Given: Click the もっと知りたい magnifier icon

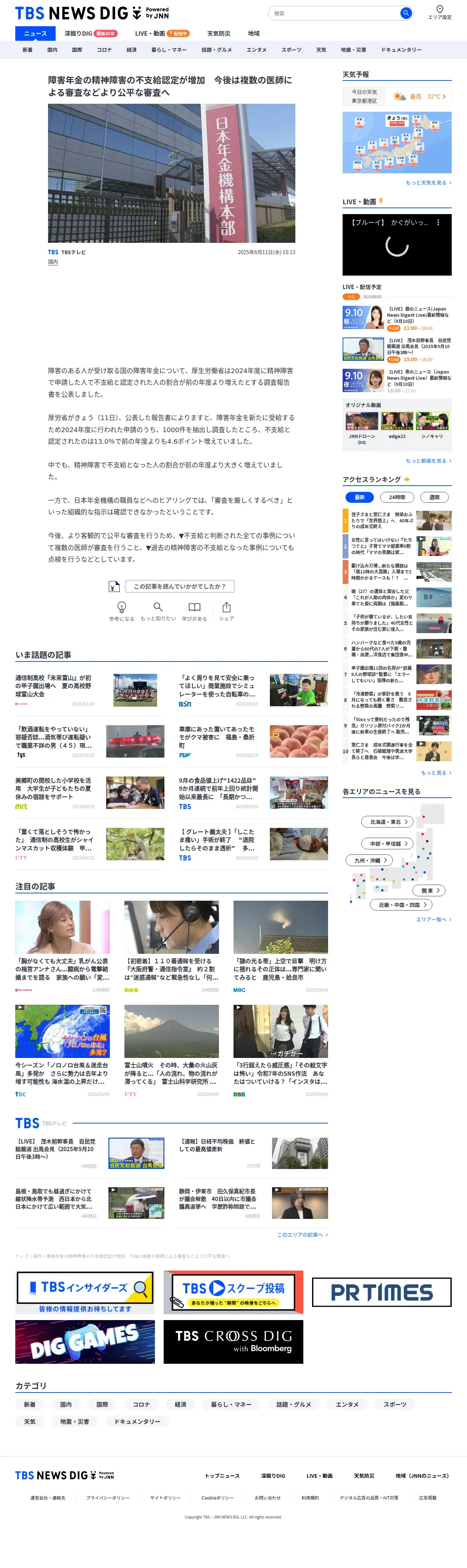Looking at the screenshot, I should pos(158,607).
